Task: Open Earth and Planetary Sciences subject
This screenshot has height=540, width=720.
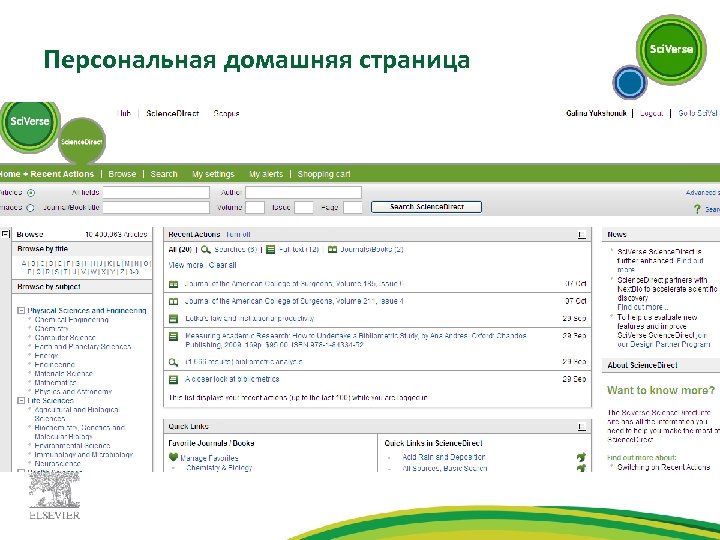Action: coord(83,347)
